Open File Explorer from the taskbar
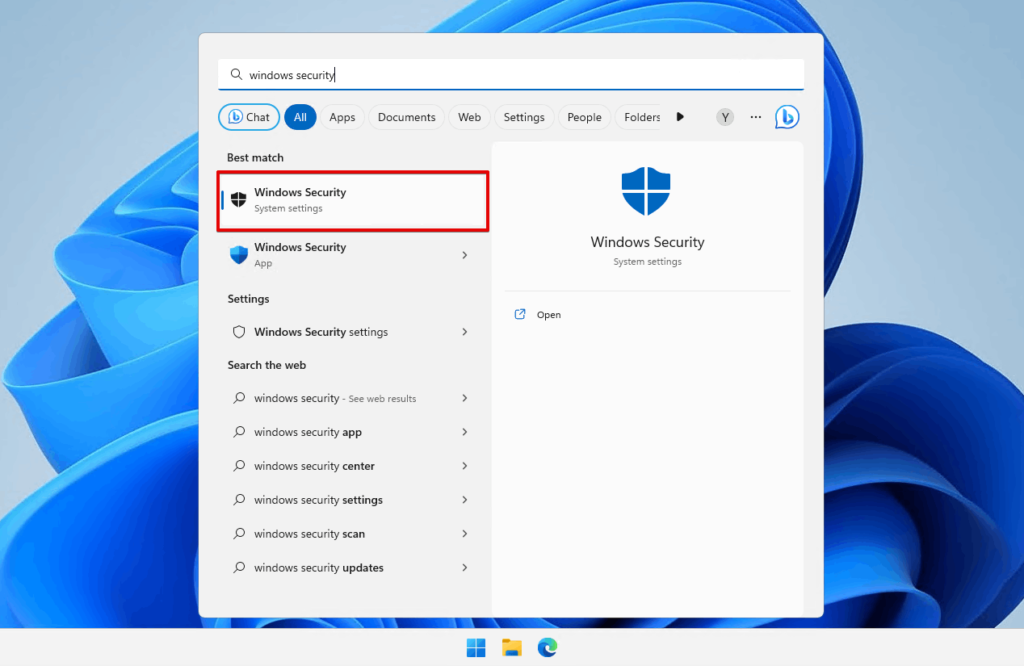This screenshot has width=1024, height=666. point(511,648)
